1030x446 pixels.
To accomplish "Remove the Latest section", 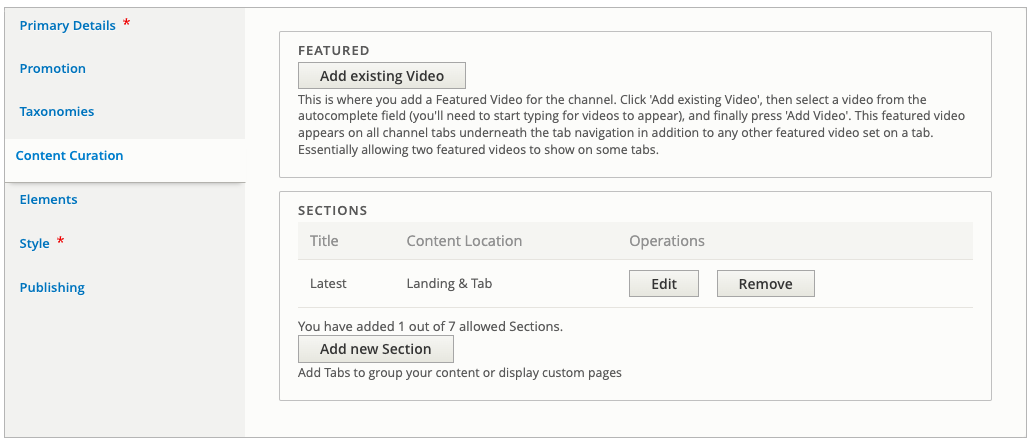I will (765, 284).
